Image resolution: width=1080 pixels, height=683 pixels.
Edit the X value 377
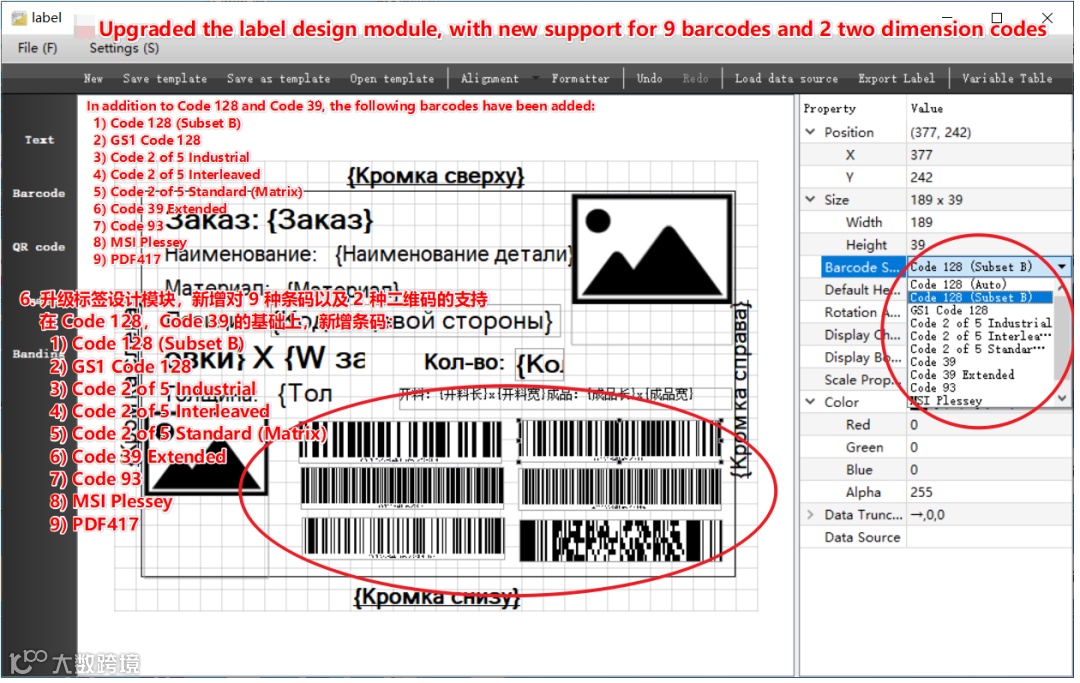pyautogui.click(x=989, y=155)
